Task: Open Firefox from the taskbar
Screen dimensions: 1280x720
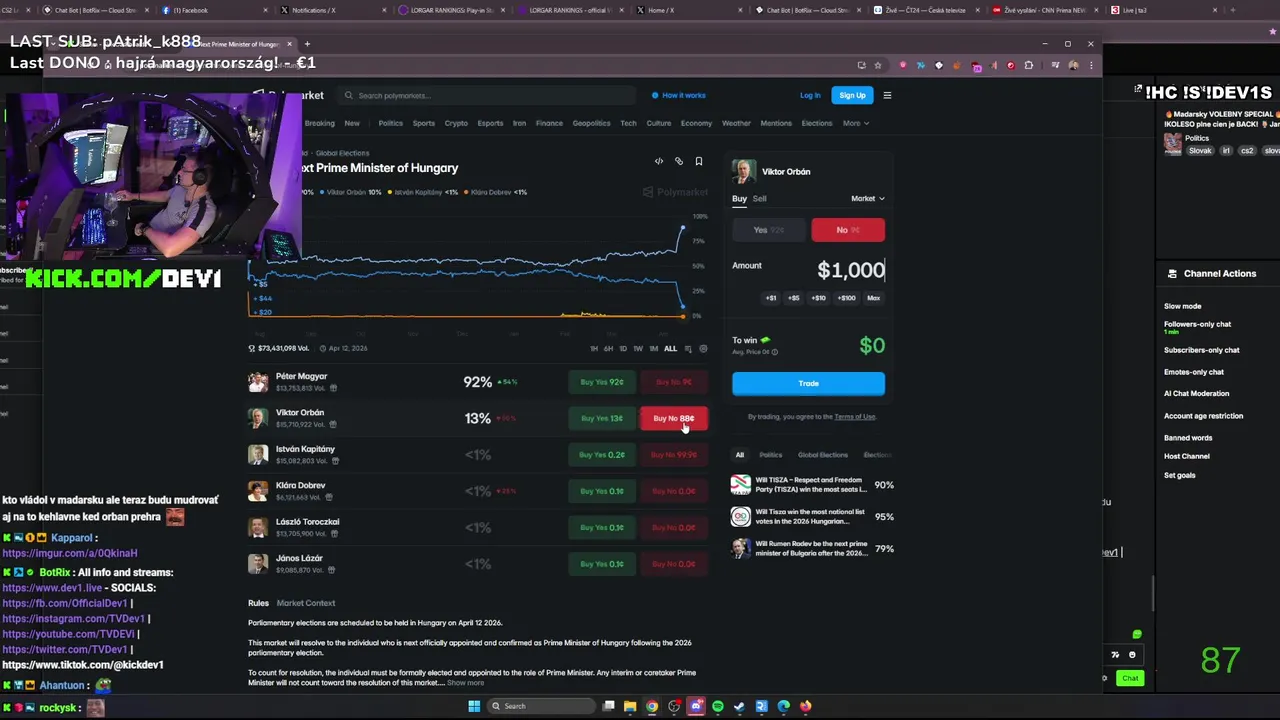Action: click(805, 706)
